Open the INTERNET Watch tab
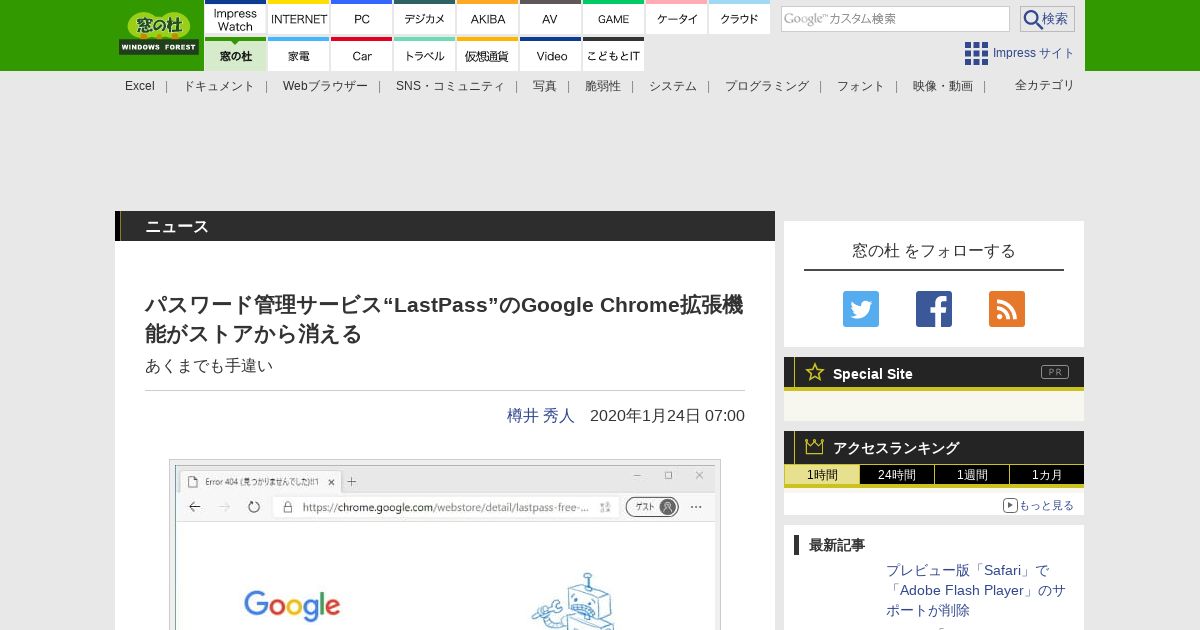 click(299, 19)
